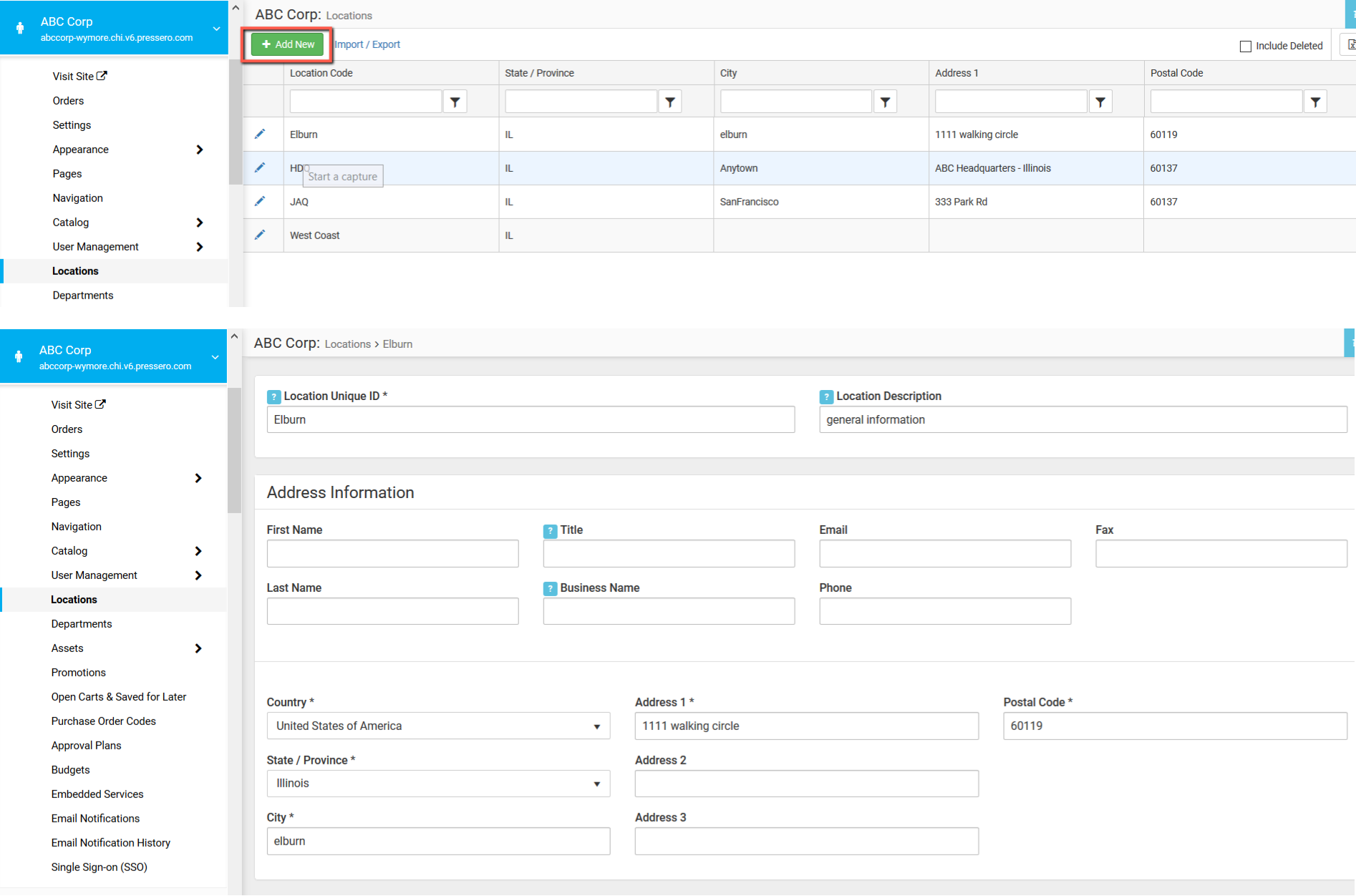The image size is (1356, 896).
Task: Expand the Assets submenu chevron
Action: click(198, 648)
